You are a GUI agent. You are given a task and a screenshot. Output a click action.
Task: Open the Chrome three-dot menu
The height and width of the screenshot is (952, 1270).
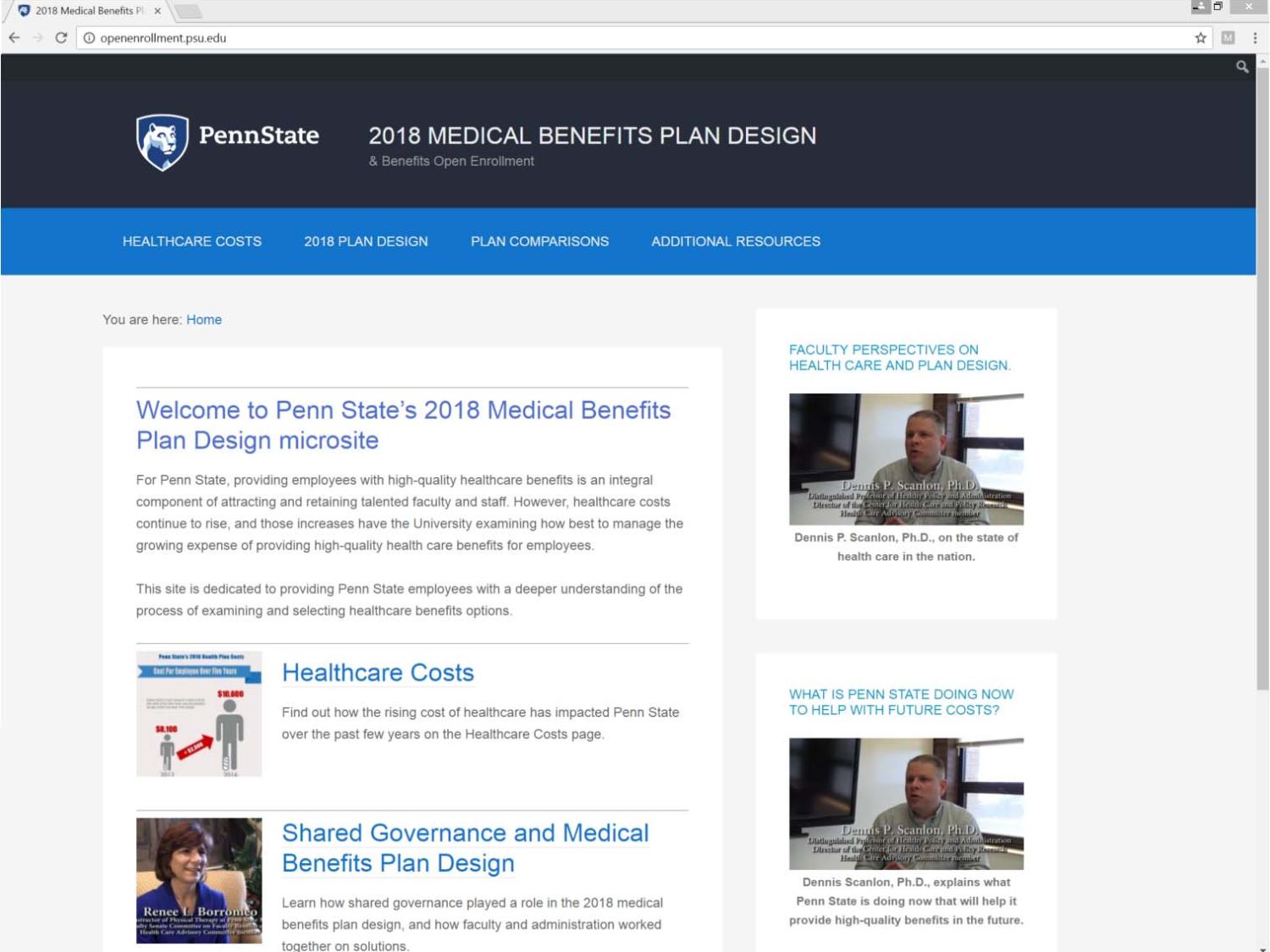(x=1255, y=38)
